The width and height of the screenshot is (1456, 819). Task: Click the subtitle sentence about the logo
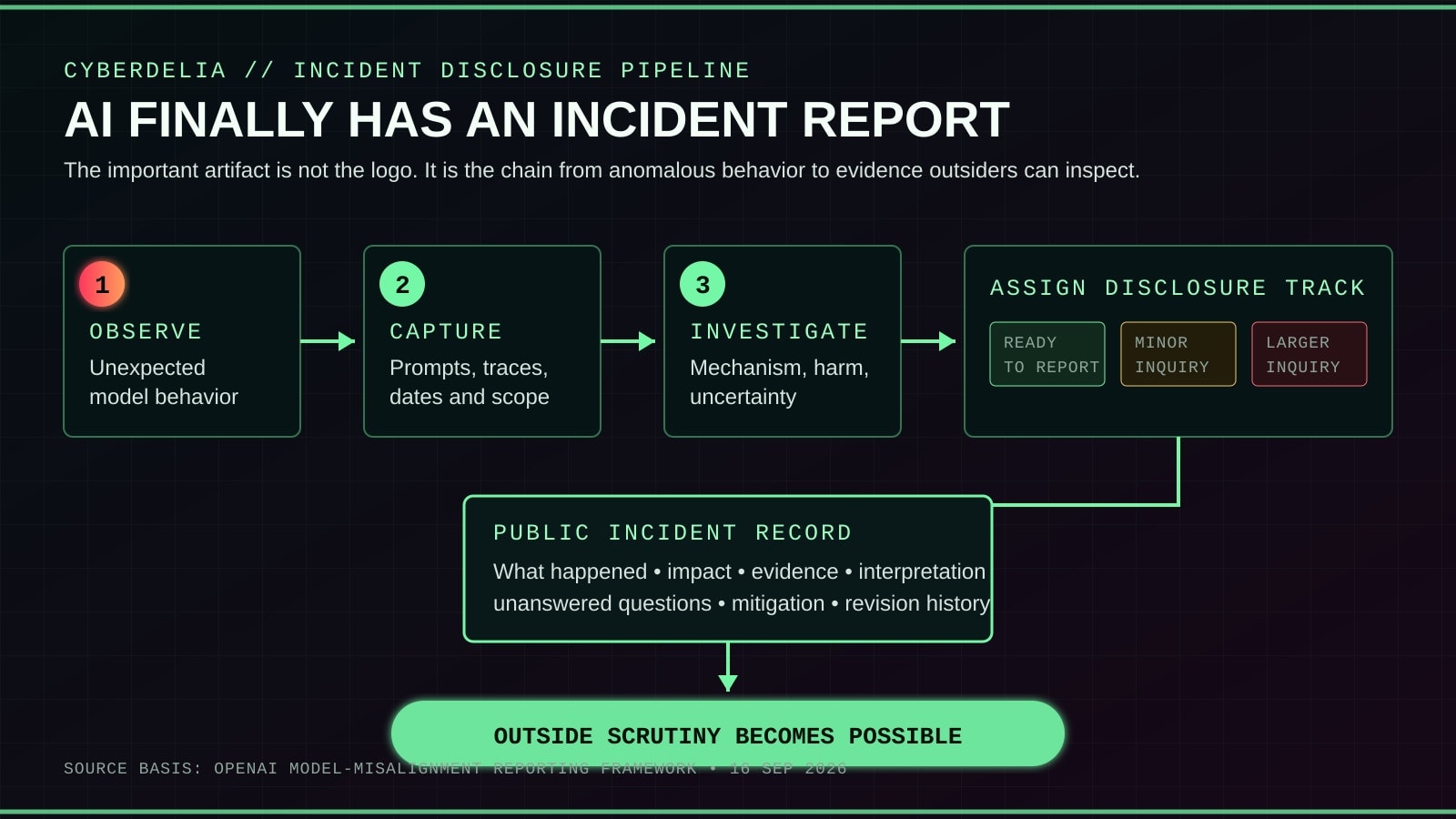point(602,170)
